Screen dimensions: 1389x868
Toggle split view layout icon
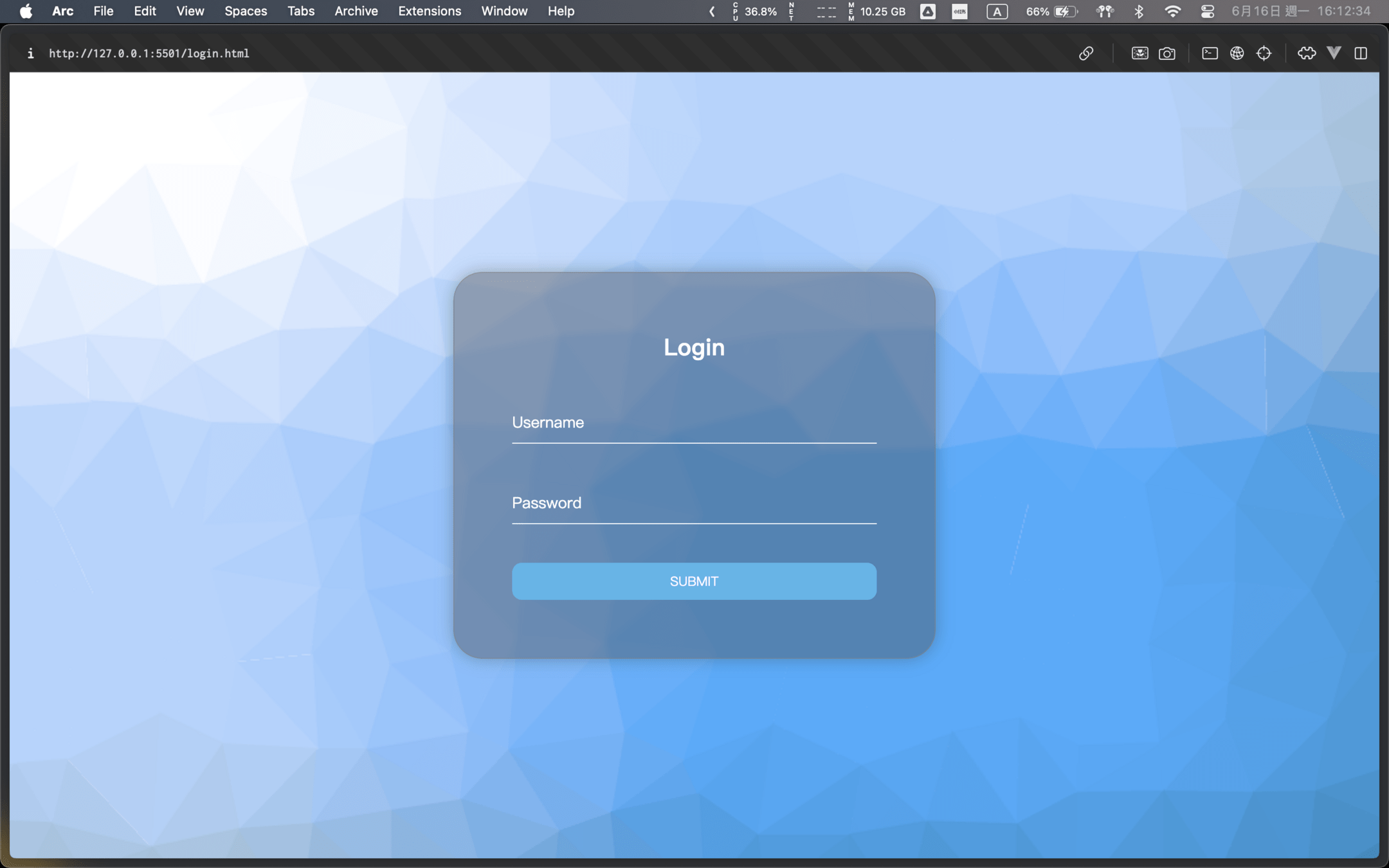1361,53
